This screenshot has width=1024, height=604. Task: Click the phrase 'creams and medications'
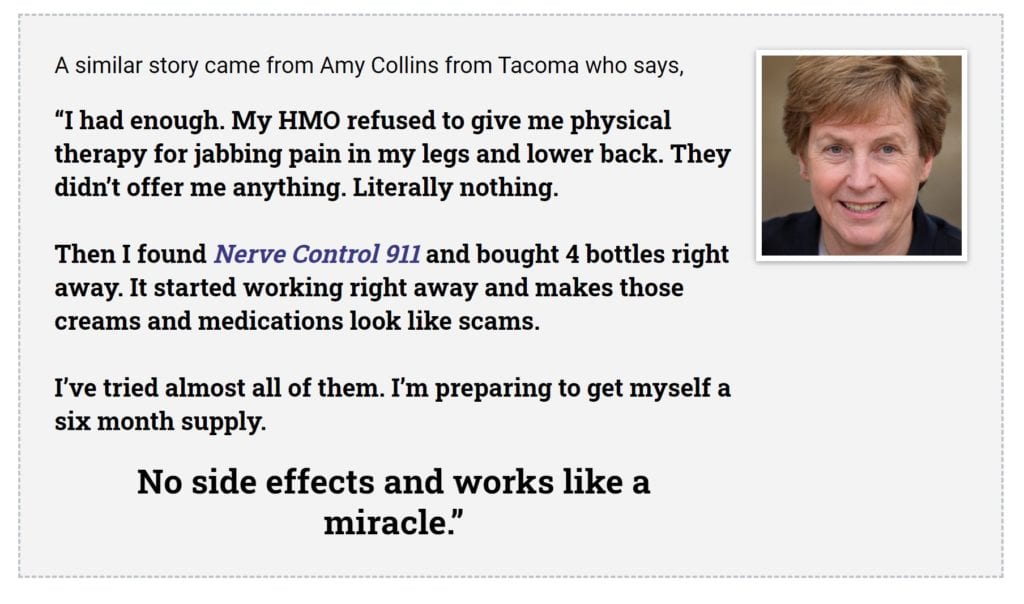coord(199,321)
